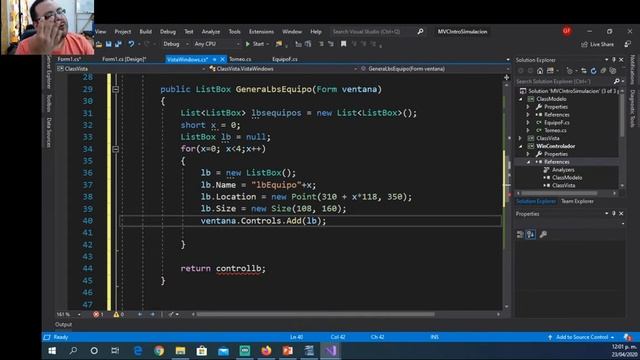Click the yellow warning count indicator
This screenshot has height=360, width=640.
(x=119, y=314)
